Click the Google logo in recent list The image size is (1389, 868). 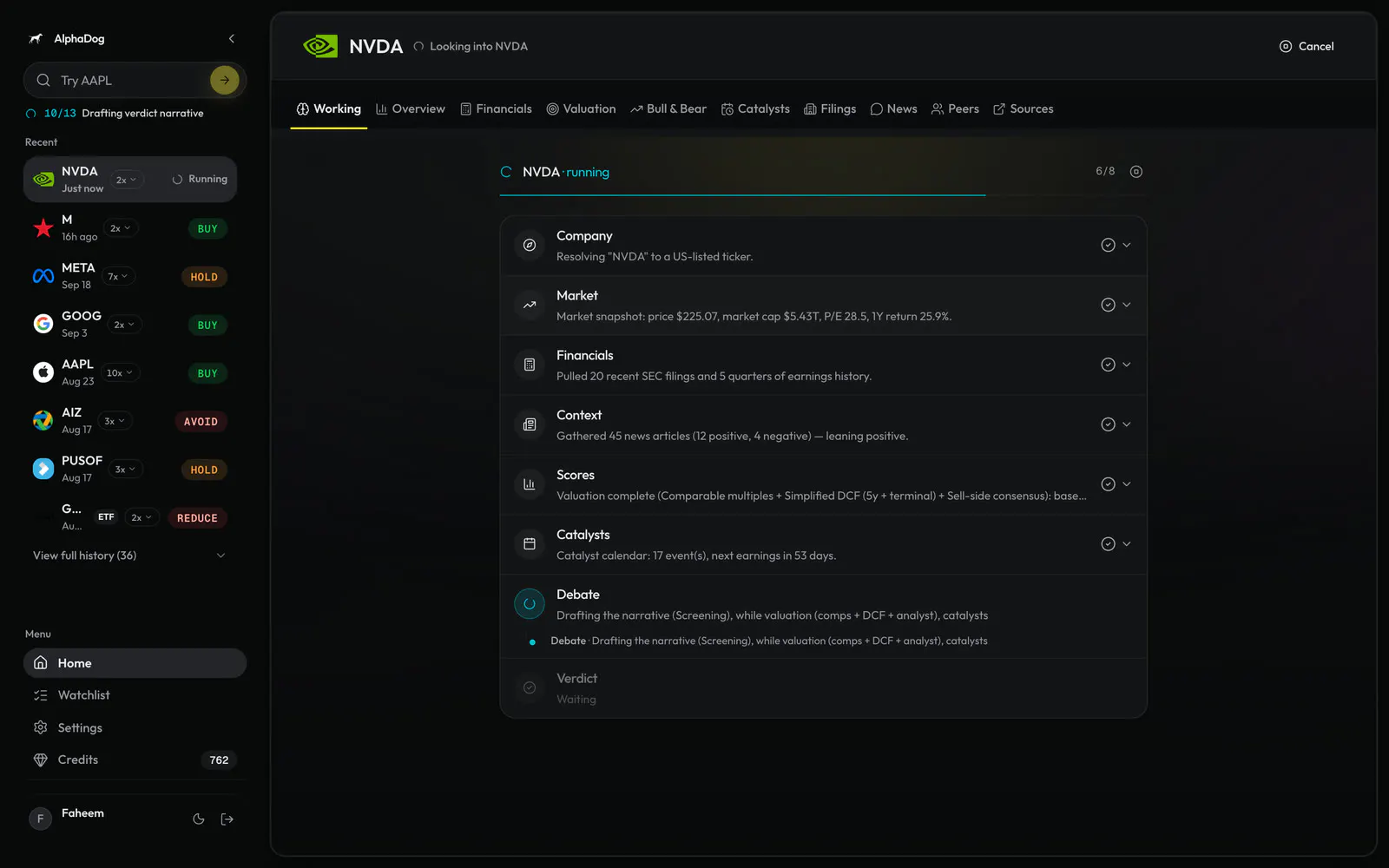(x=43, y=324)
